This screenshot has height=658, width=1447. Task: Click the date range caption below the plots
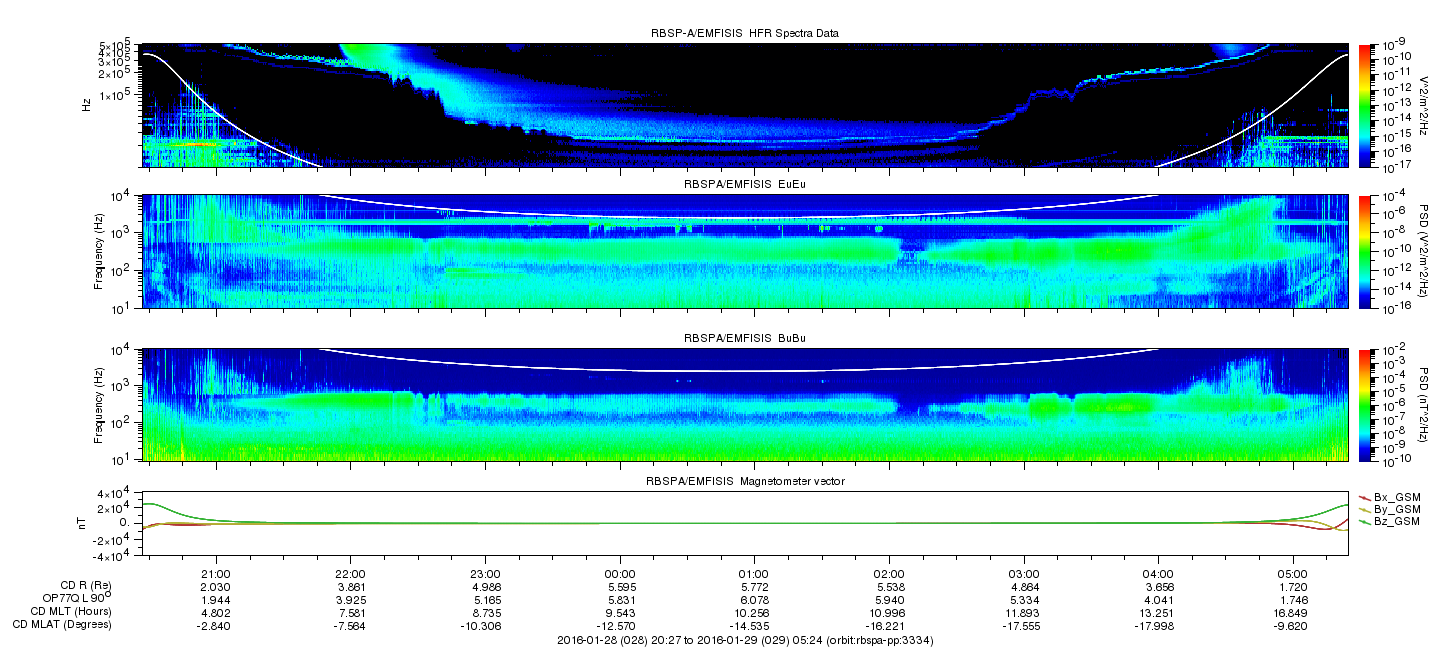pos(745,639)
